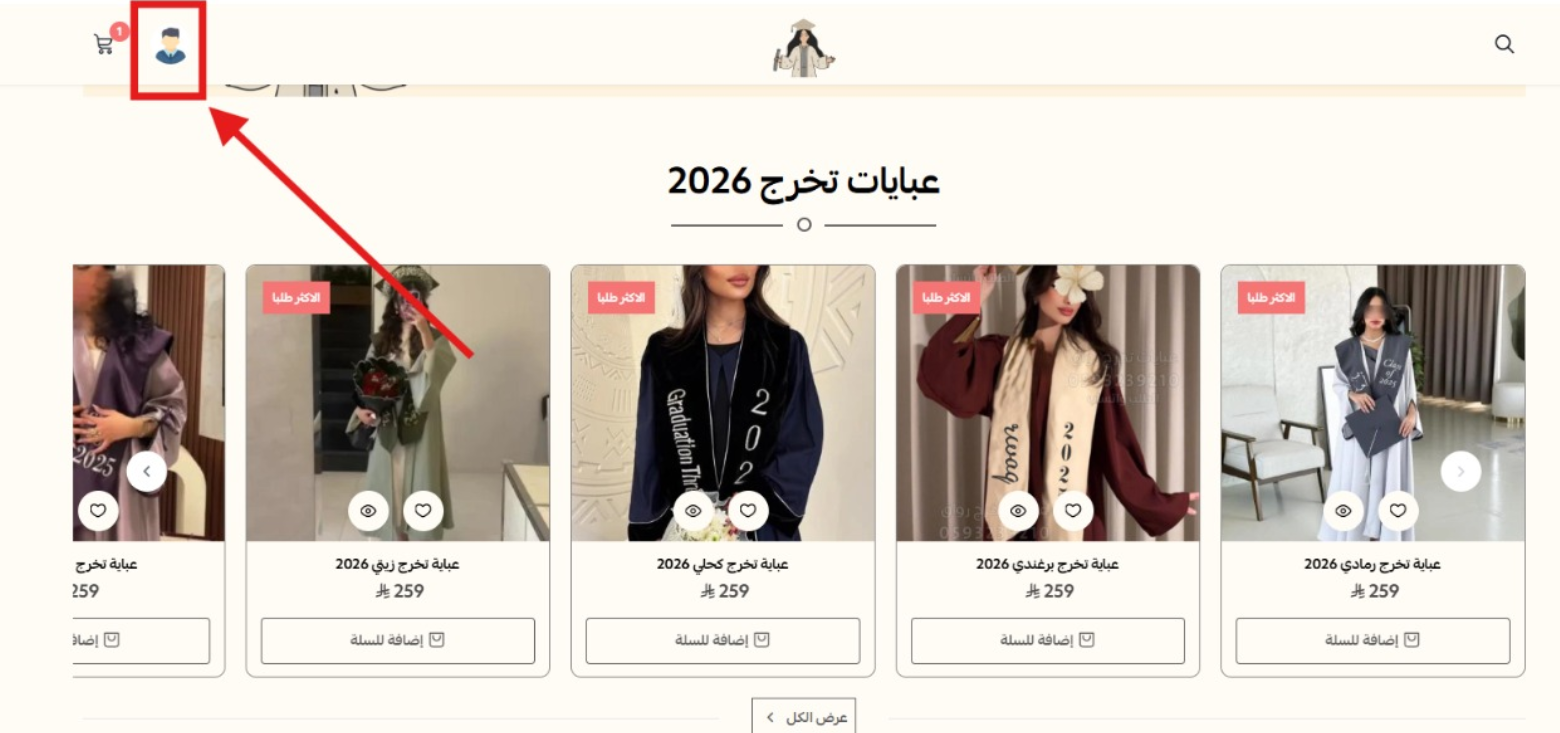Click heart icon on navy abaya

[748, 511]
